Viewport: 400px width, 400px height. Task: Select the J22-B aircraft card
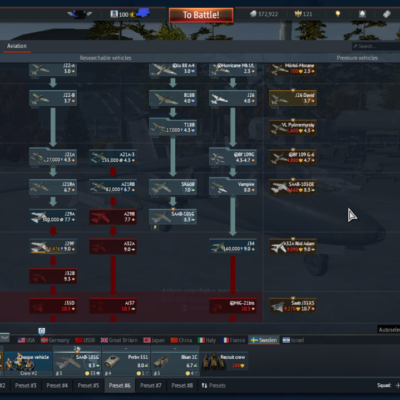[x=53, y=98]
